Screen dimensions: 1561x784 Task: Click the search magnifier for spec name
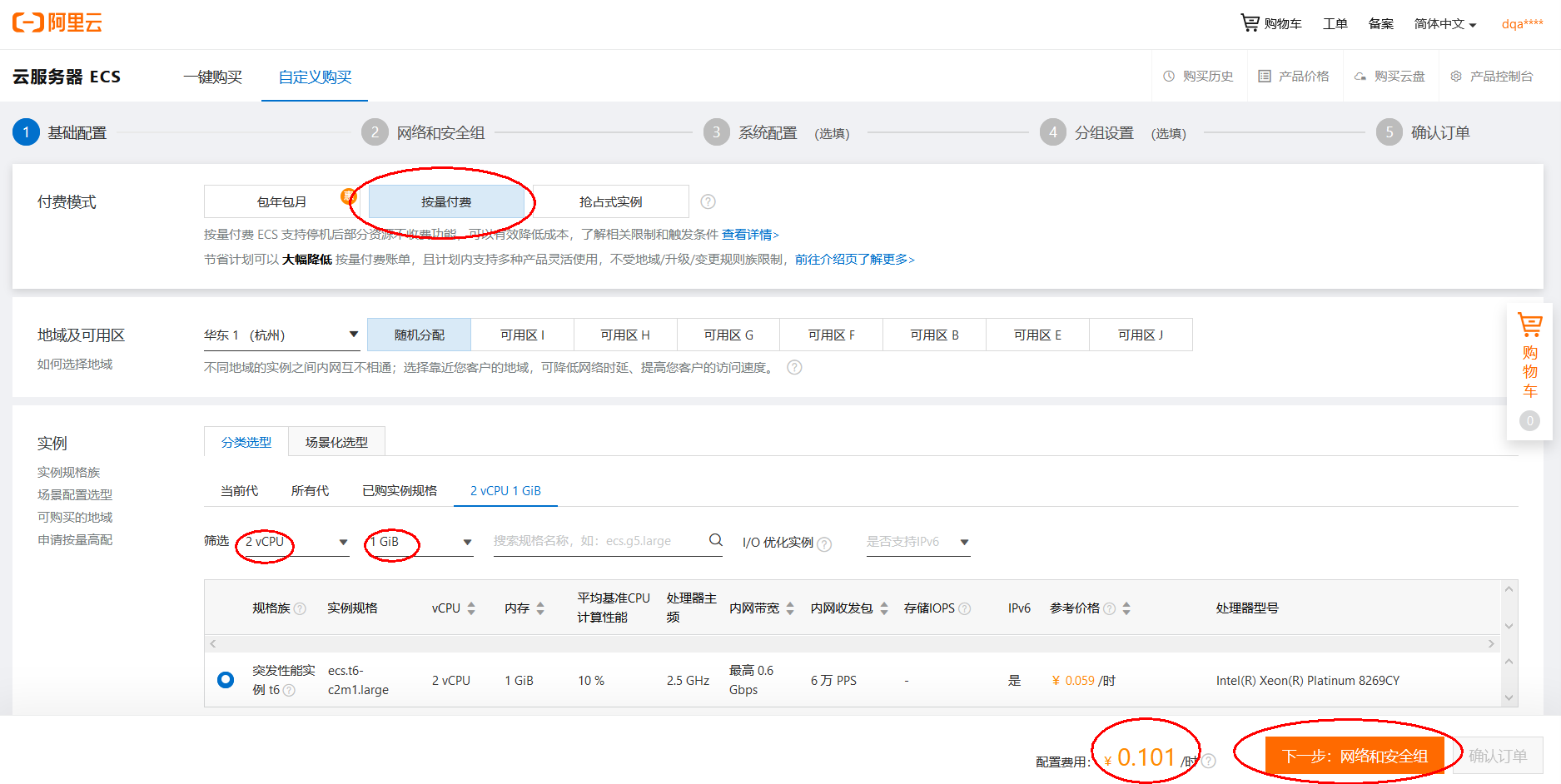point(716,540)
